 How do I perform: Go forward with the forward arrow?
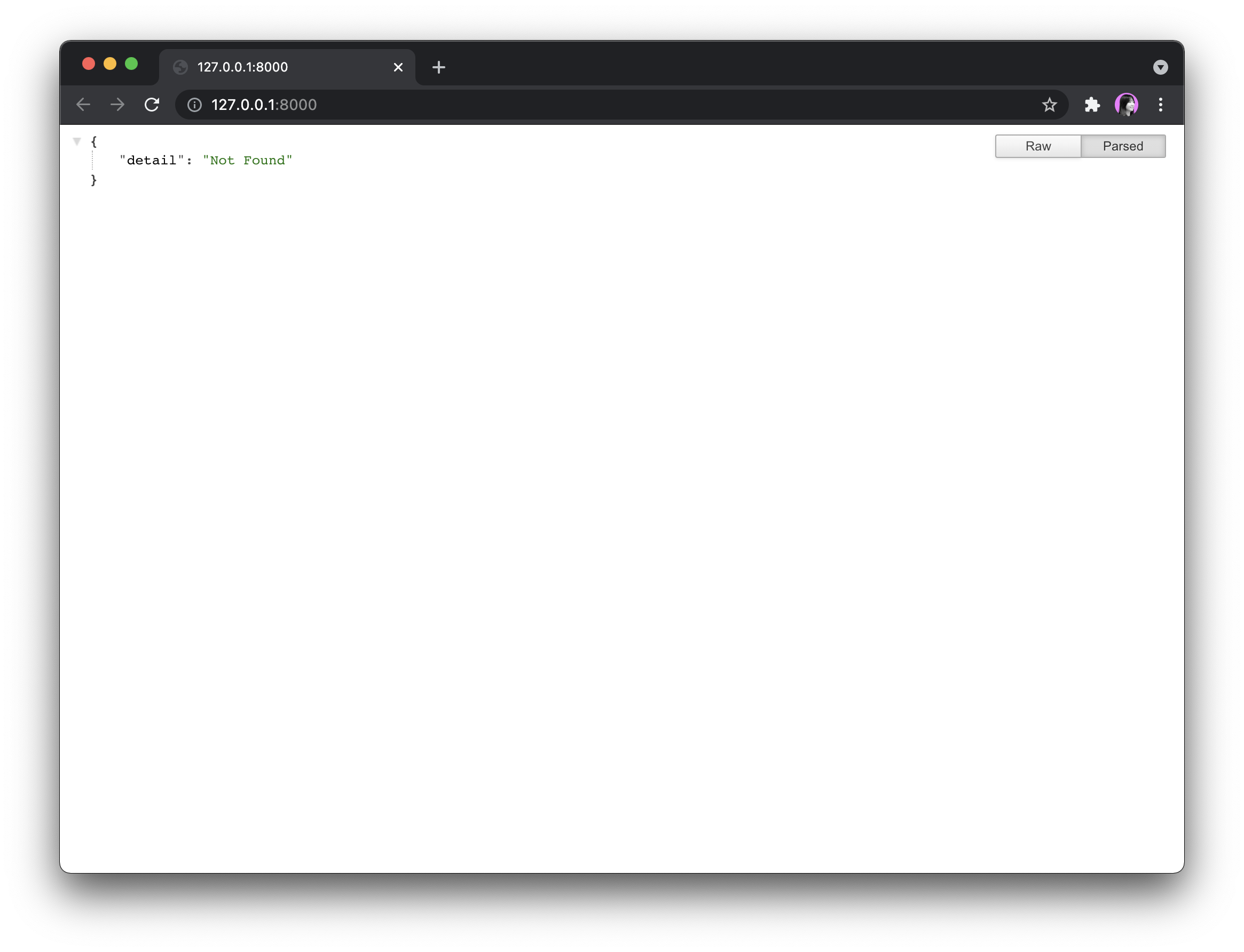click(x=117, y=105)
